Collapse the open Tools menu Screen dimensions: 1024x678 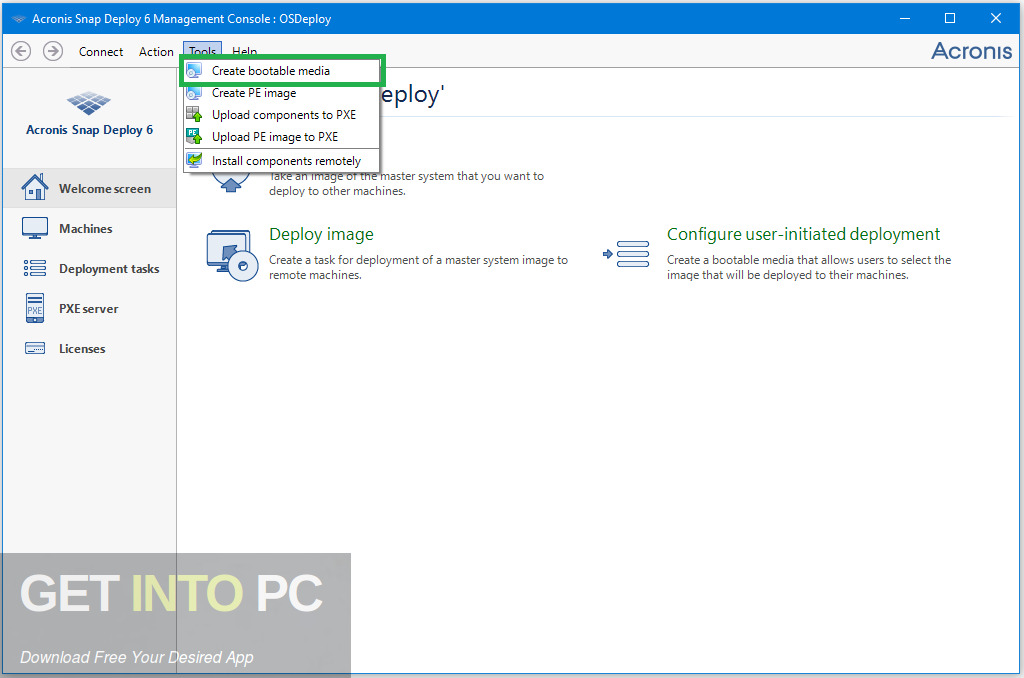click(202, 52)
